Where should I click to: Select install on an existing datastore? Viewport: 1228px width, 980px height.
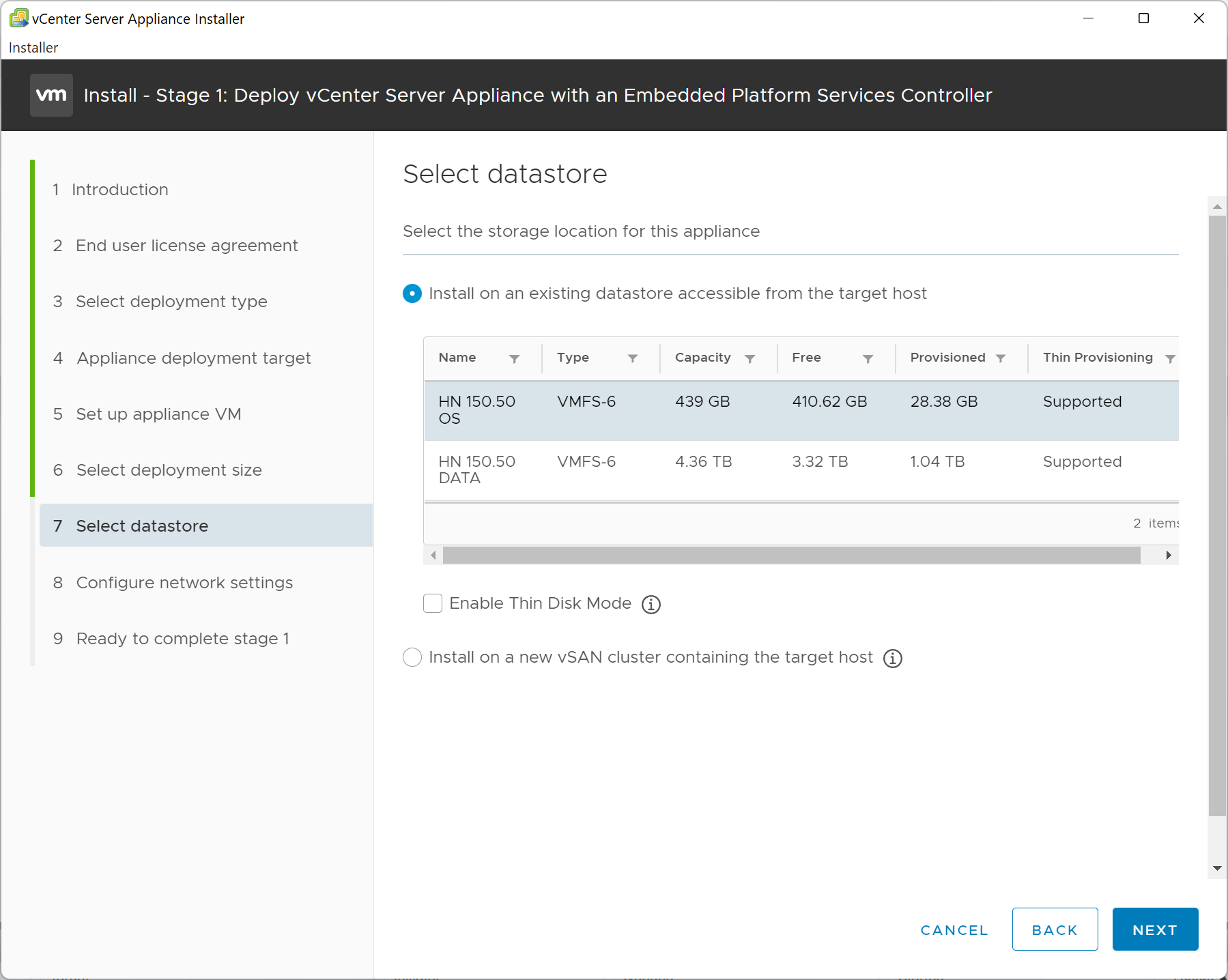click(411, 293)
